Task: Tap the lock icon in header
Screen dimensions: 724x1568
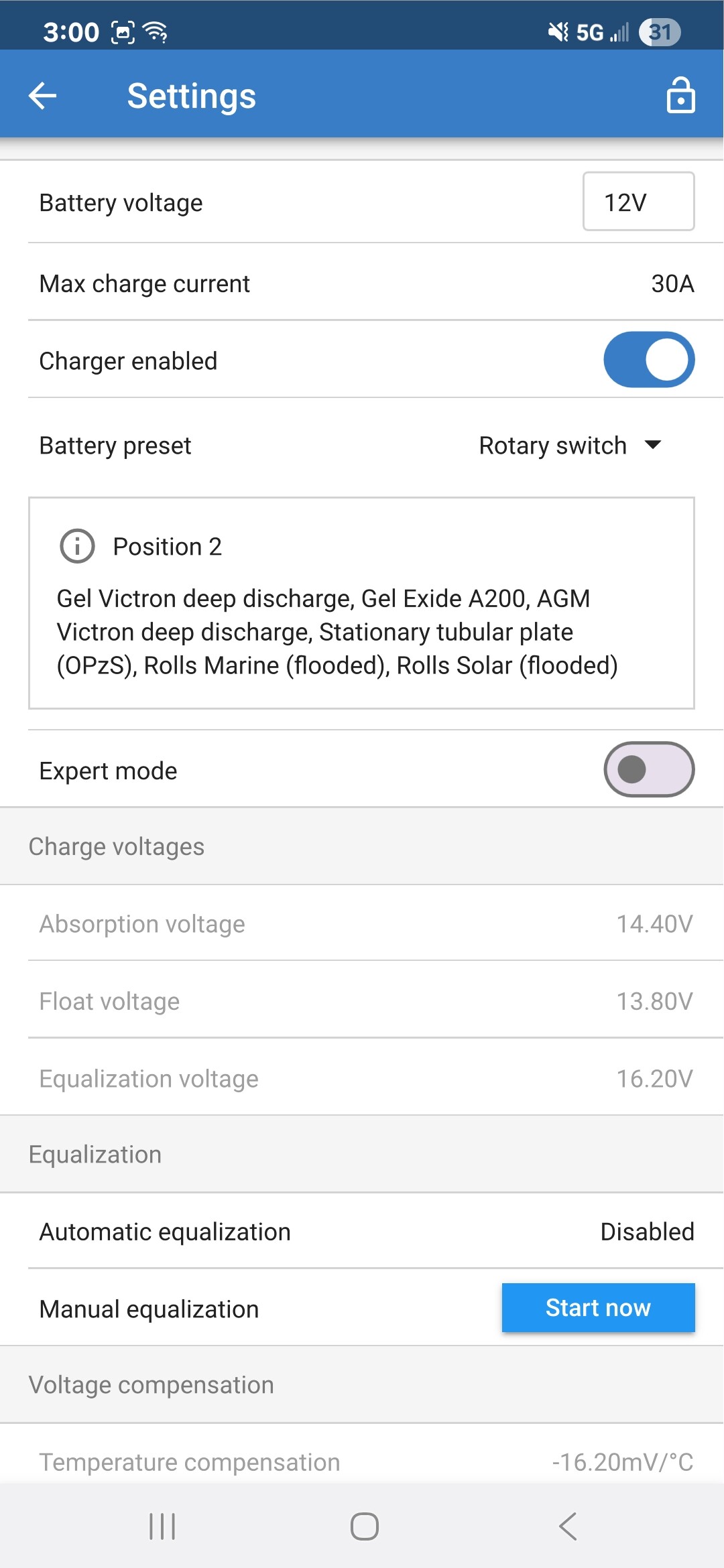Action: click(680, 95)
